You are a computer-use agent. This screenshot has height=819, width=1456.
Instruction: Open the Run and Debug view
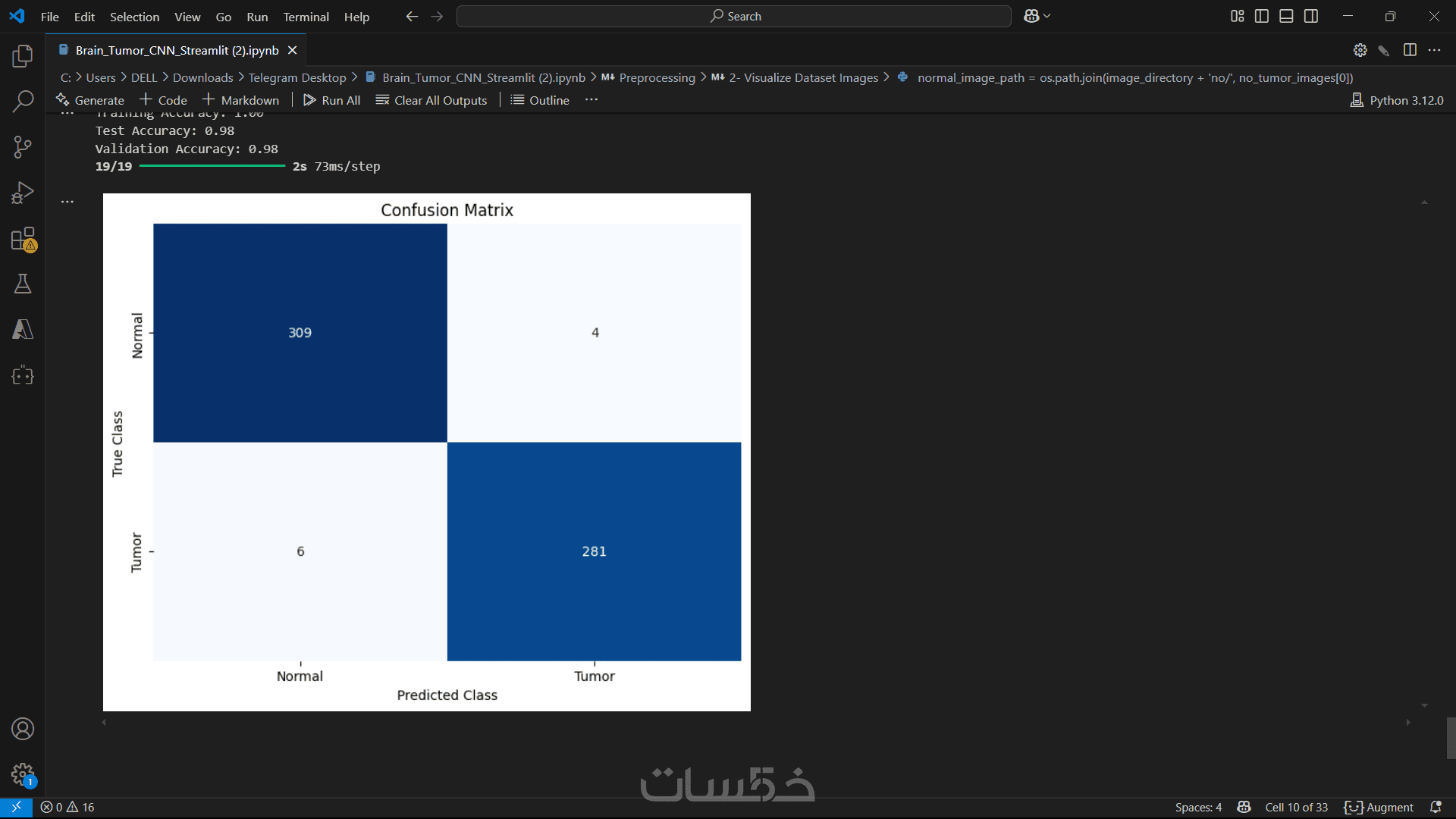[x=23, y=193]
